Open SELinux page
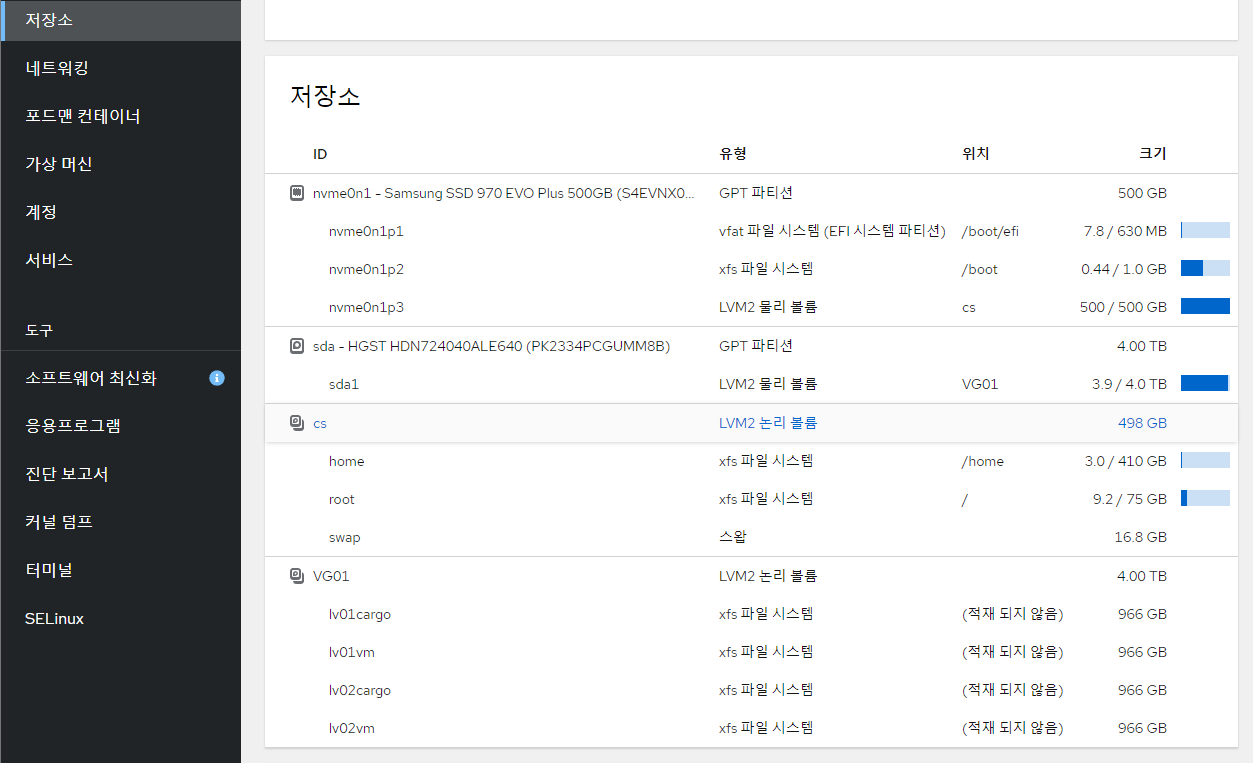The height and width of the screenshot is (763, 1253). [120, 618]
